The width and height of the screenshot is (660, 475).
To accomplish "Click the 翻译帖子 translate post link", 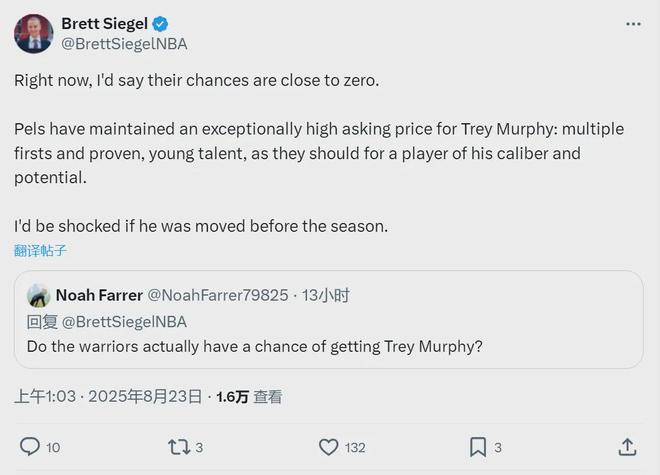I will [41, 251].
